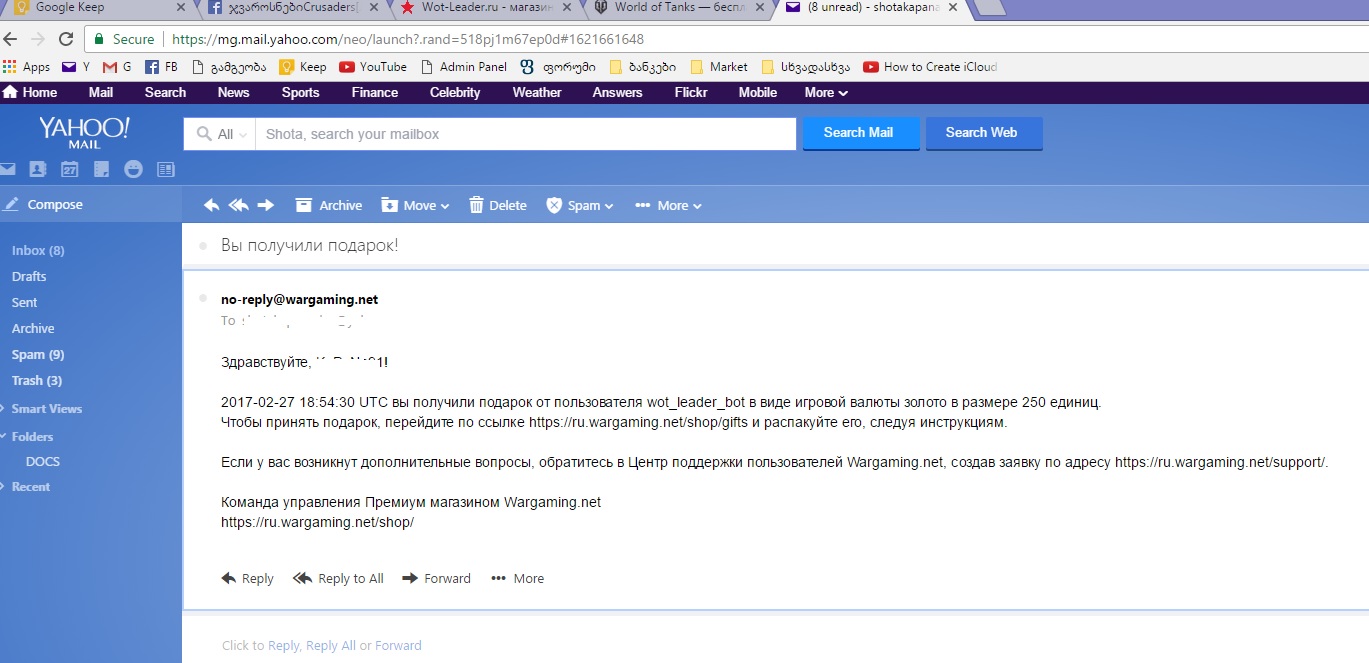Viewport: 1369px width, 663px height.
Task: Delete the email with the trash button
Action: pos(498,205)
